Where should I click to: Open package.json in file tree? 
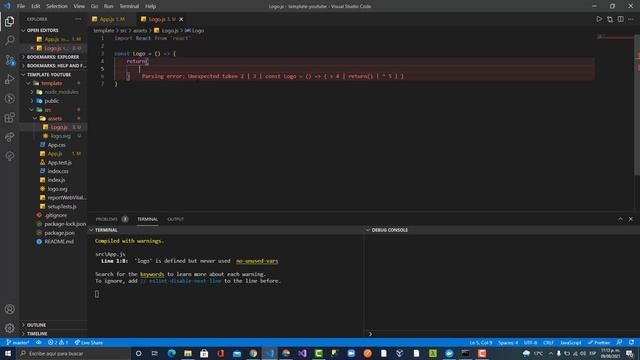point(60,233)
